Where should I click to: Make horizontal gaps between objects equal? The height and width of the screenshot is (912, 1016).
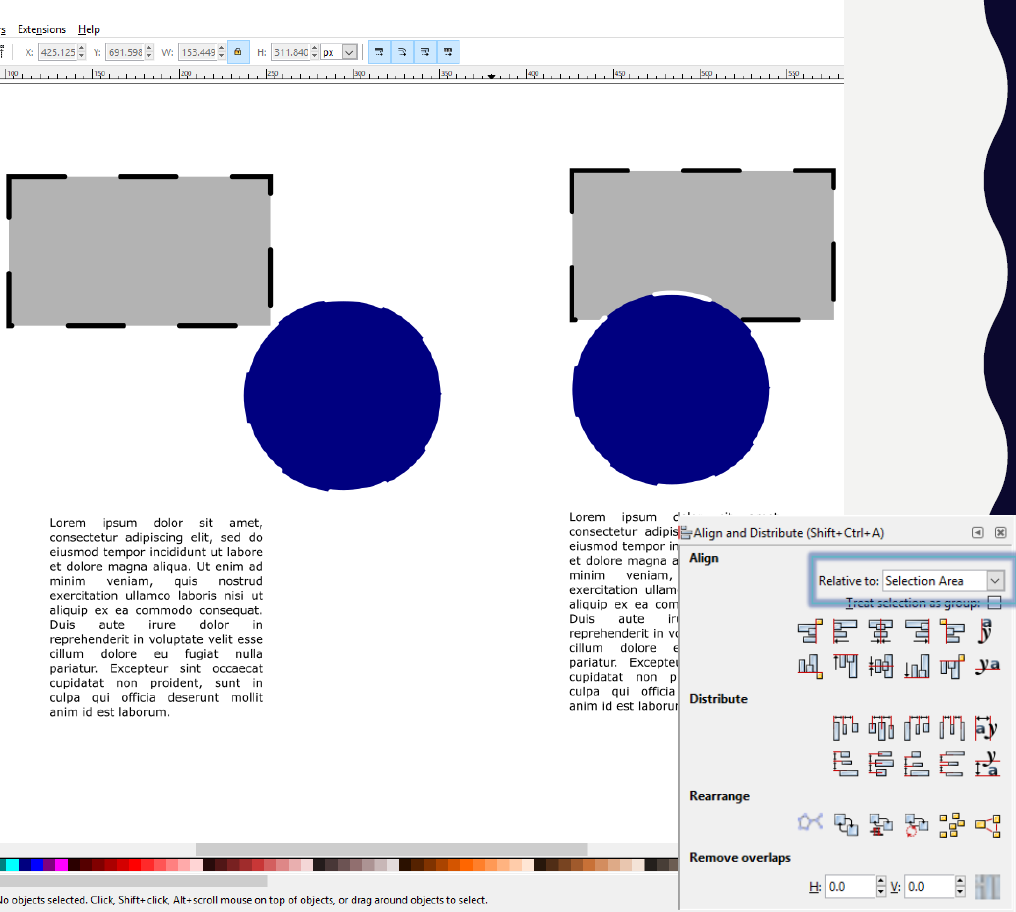click(952, 728)
